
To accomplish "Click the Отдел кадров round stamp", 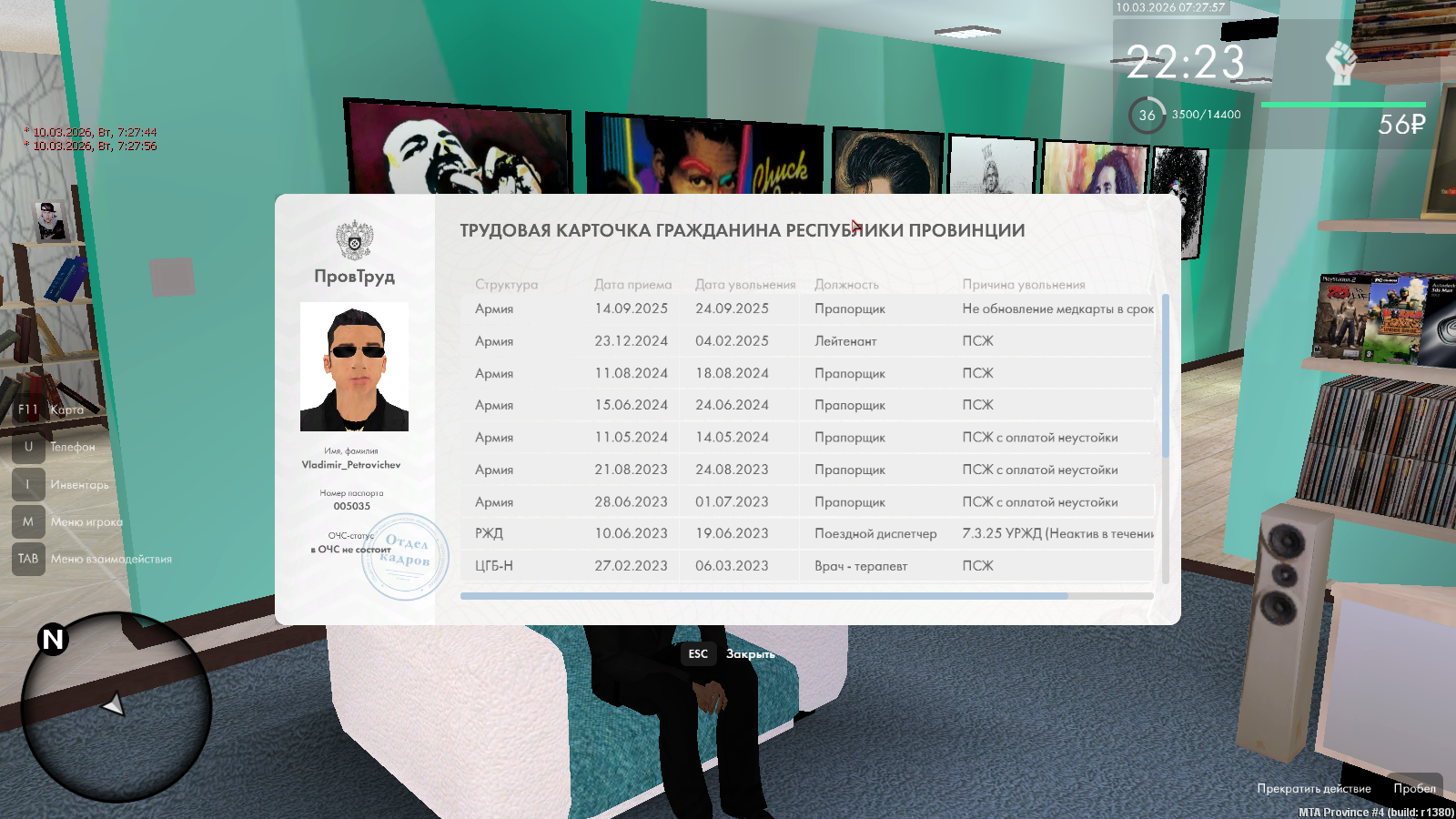I will pyautogui.click(x=404, y=556).
